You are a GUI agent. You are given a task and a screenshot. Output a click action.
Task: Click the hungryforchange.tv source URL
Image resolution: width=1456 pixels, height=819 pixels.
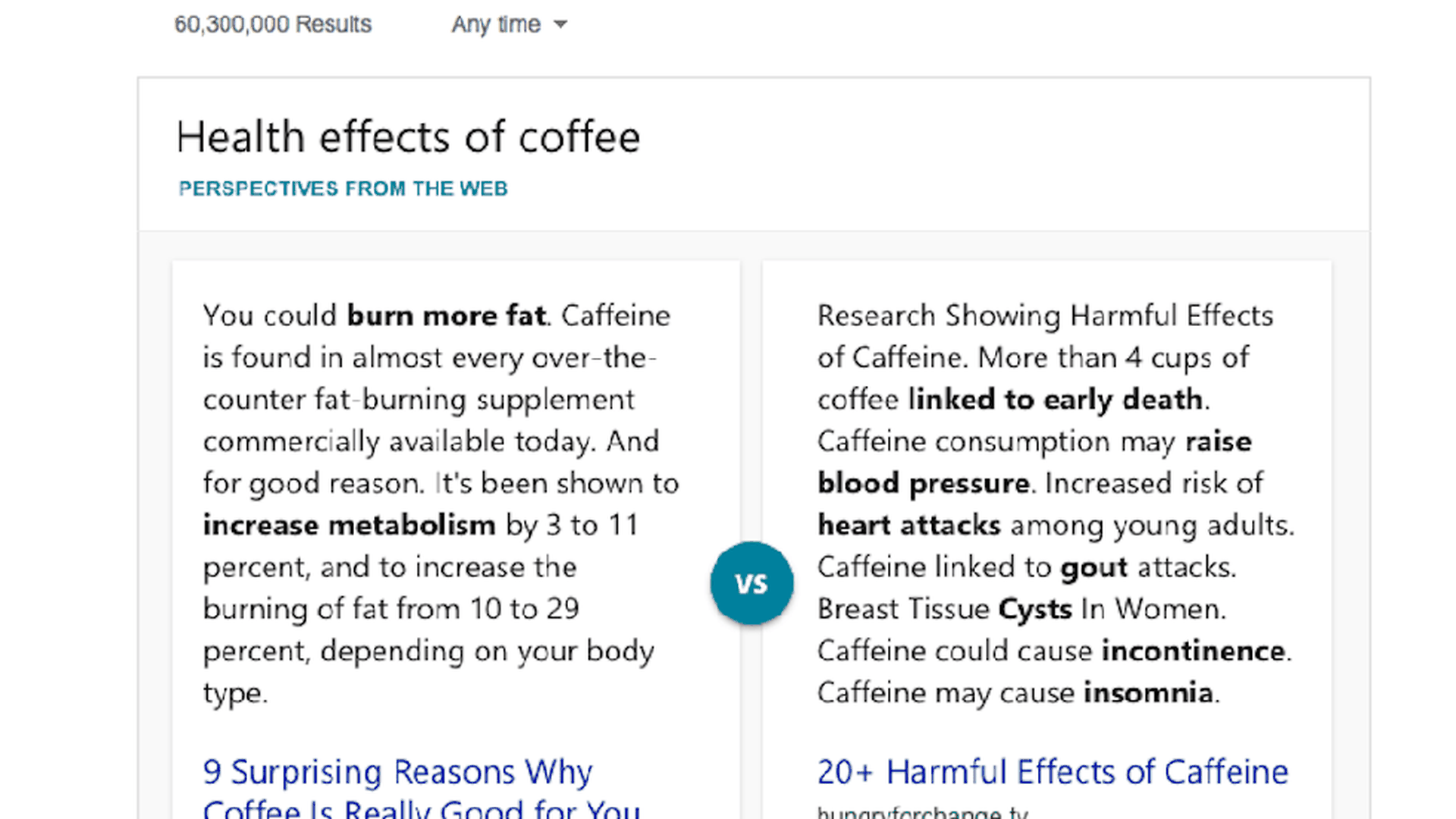coord(922,813)
